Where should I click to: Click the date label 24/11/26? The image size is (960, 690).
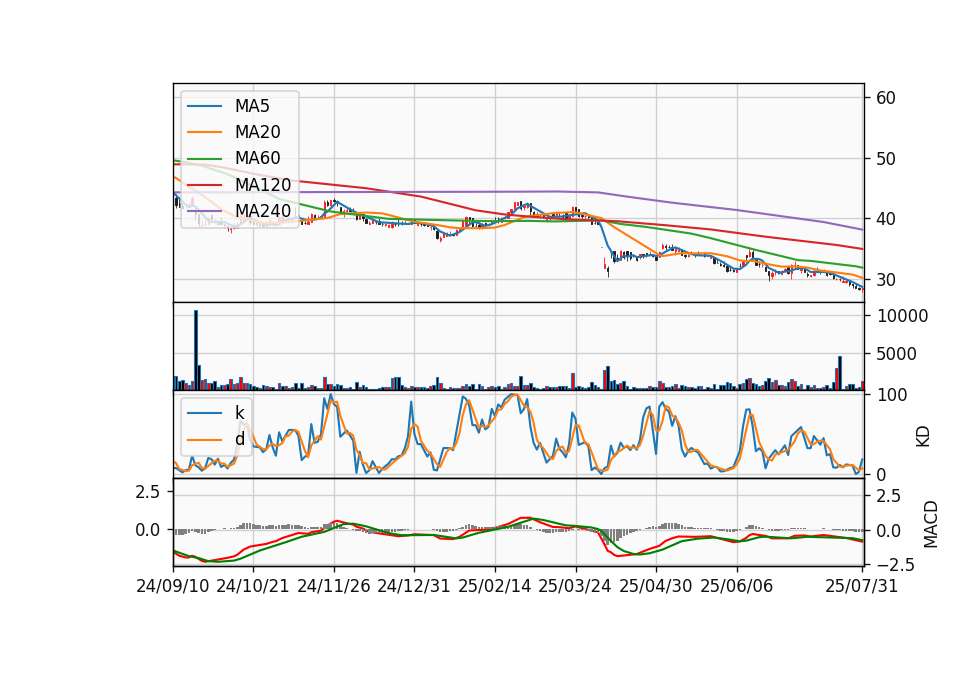coord(334,586)
